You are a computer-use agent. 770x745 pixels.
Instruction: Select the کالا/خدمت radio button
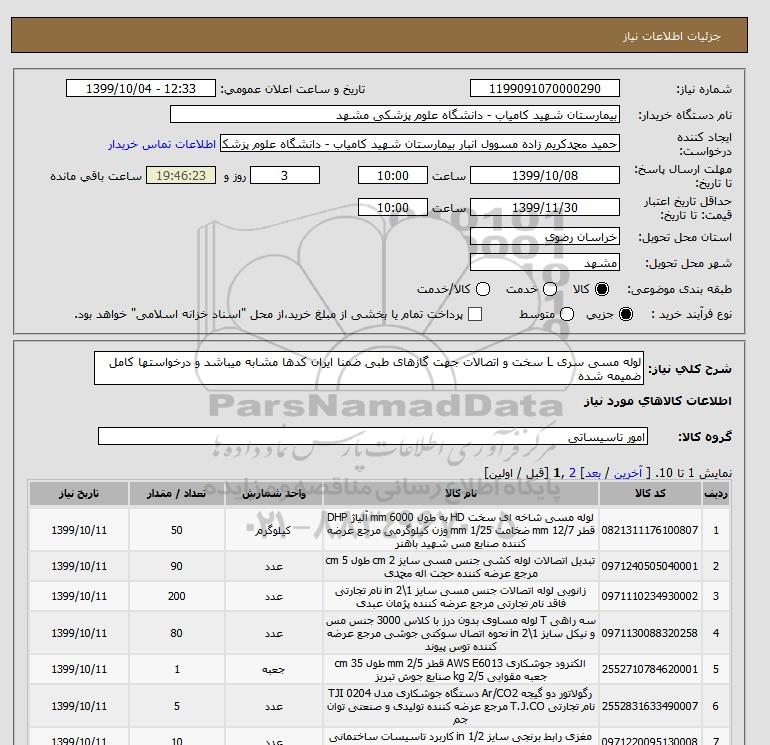483,289
